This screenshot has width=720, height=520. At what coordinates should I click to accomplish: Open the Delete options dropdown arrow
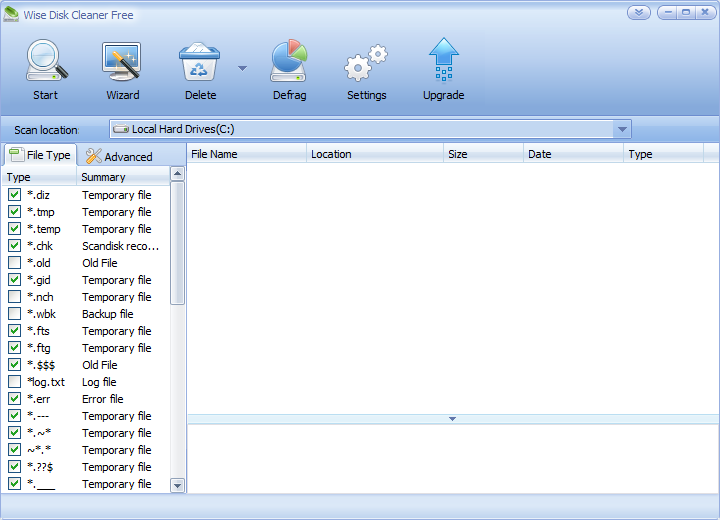(242, 68)
